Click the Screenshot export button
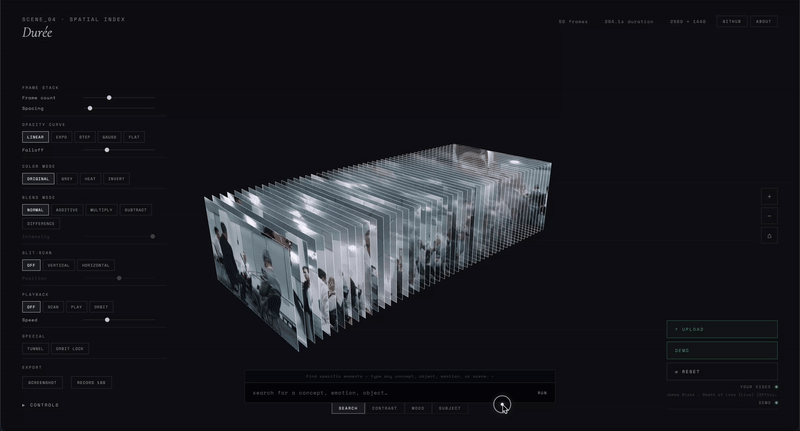The height and width of the screenshot is (431, 800). click(x=42, y=383)
